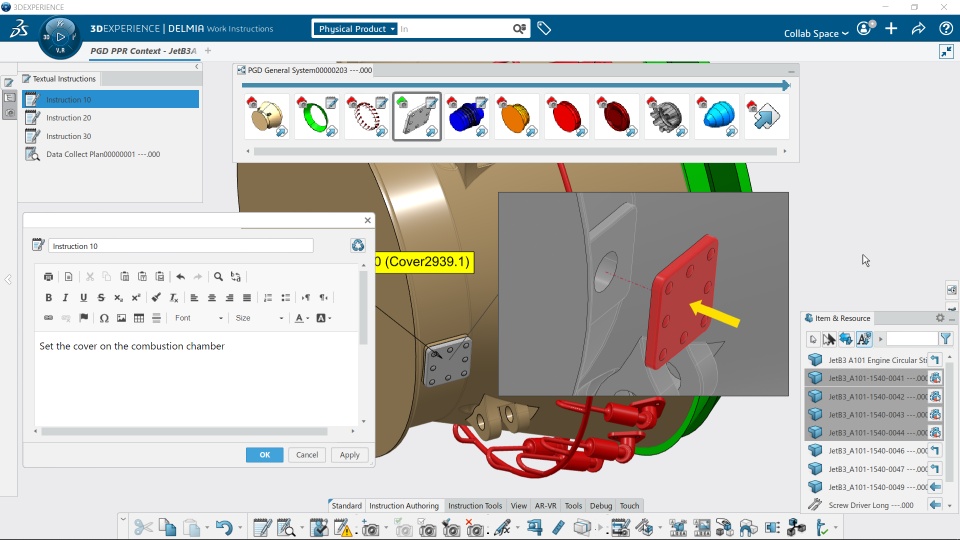Viewport: 960px width, 540px height.
Task: Click the remove format icon
Action: tap(174, 298)
